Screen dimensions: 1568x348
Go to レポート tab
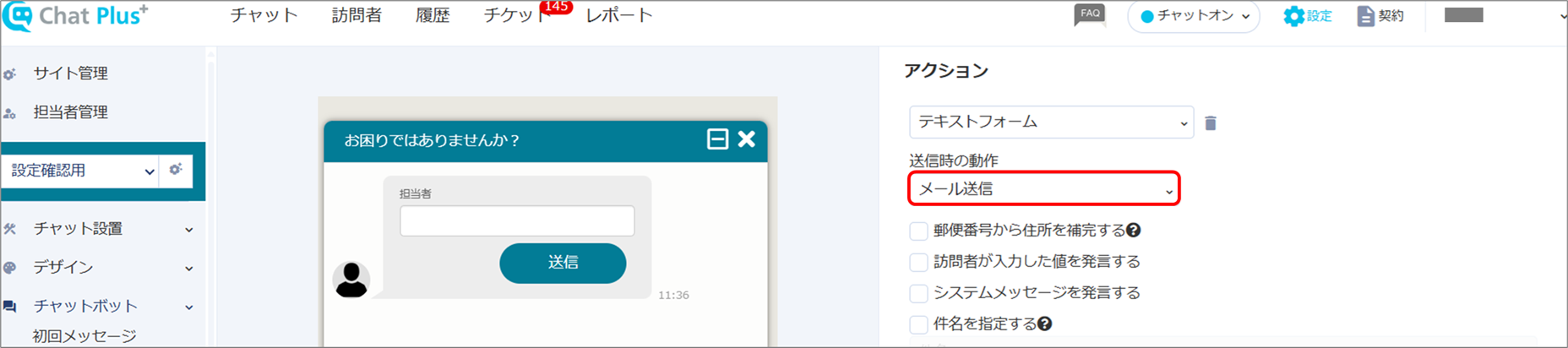pyautogui.click(x=619, y=15)
